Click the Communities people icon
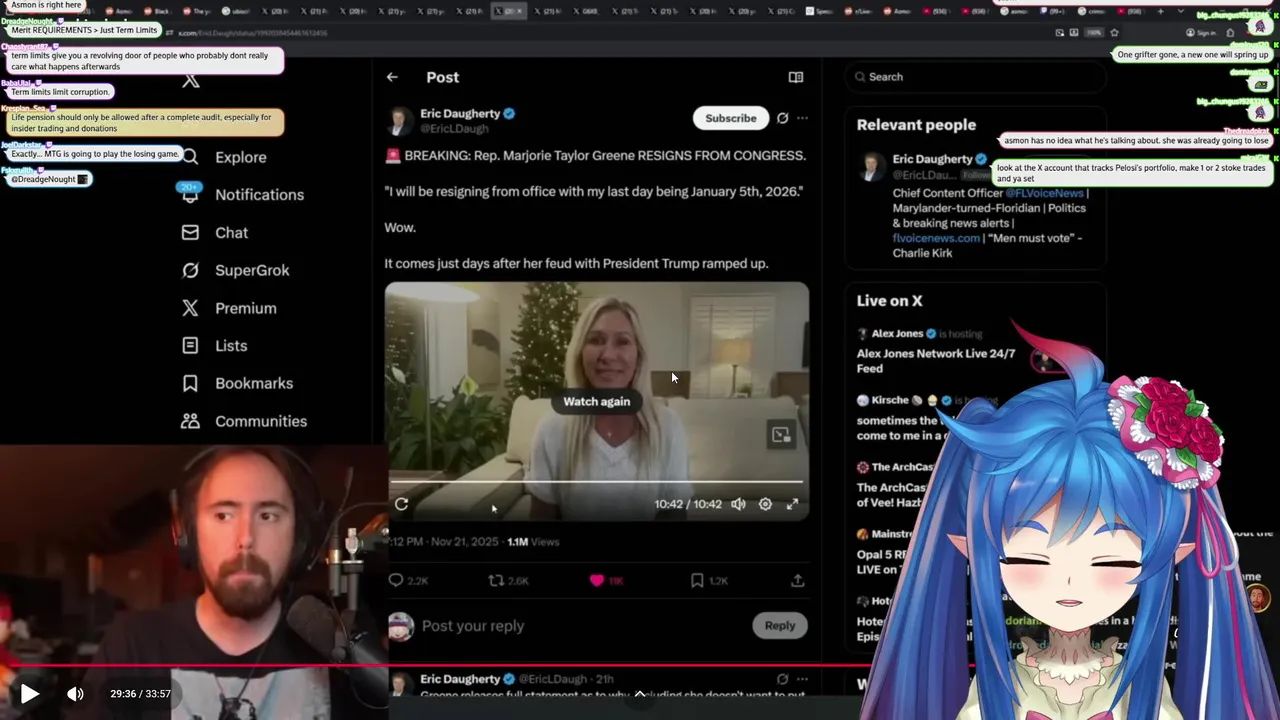The image size is (1280, 720). pyautogui.click(x=190, y=422)
